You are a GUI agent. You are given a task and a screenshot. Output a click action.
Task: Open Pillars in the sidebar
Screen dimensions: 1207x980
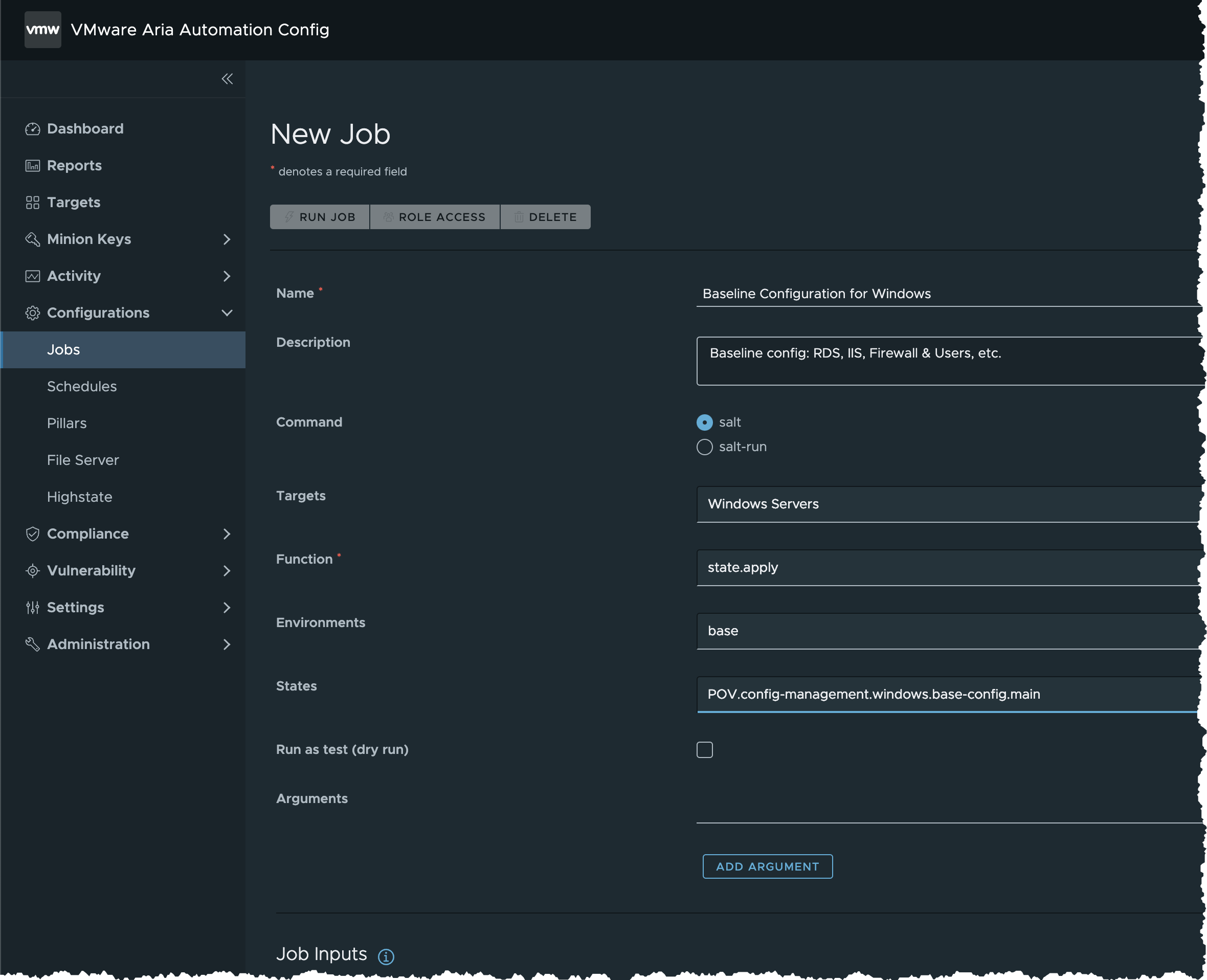coord(123,424)
